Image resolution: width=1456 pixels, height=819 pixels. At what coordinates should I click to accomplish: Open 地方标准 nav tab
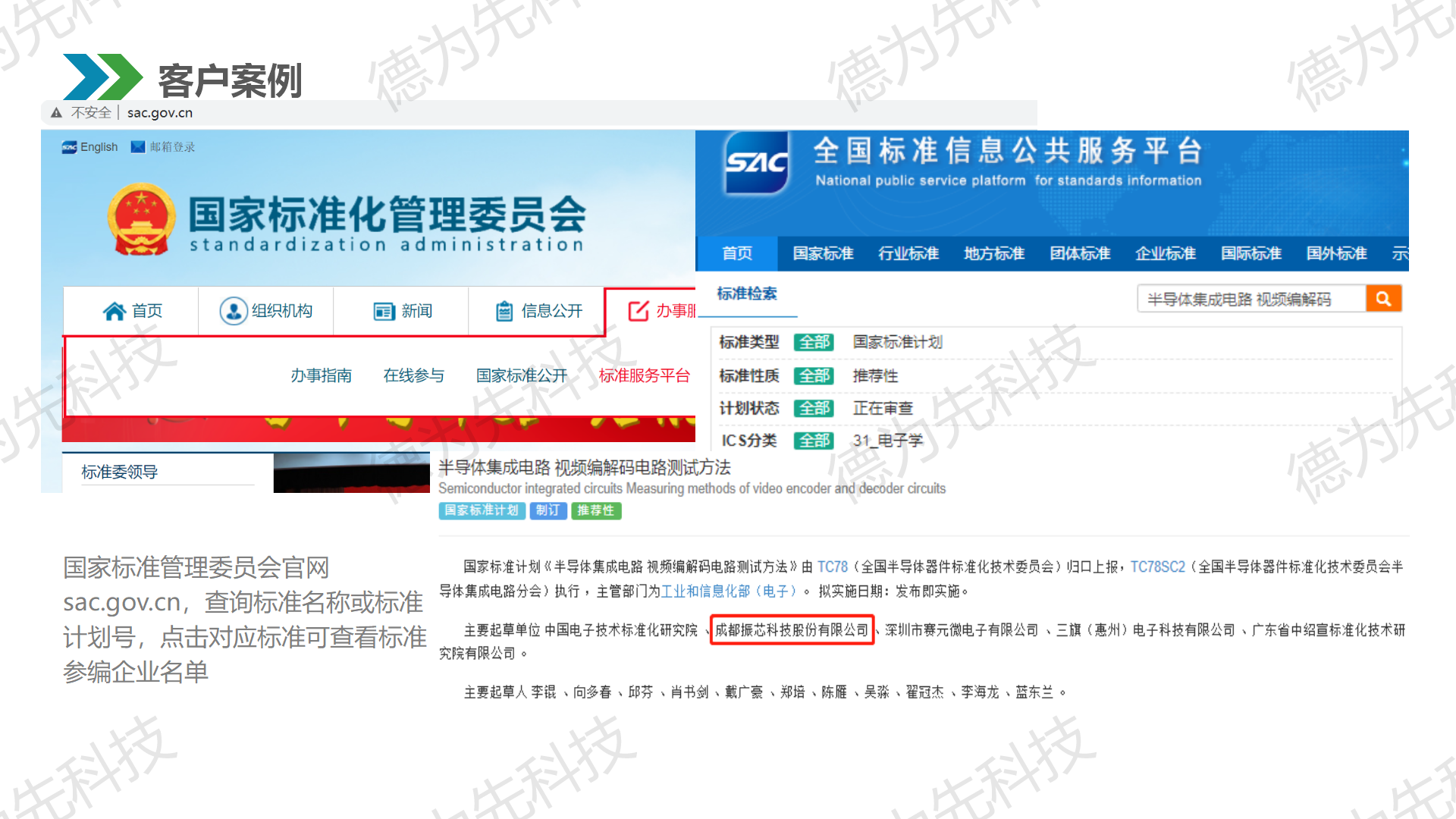(x=994, y=253)
